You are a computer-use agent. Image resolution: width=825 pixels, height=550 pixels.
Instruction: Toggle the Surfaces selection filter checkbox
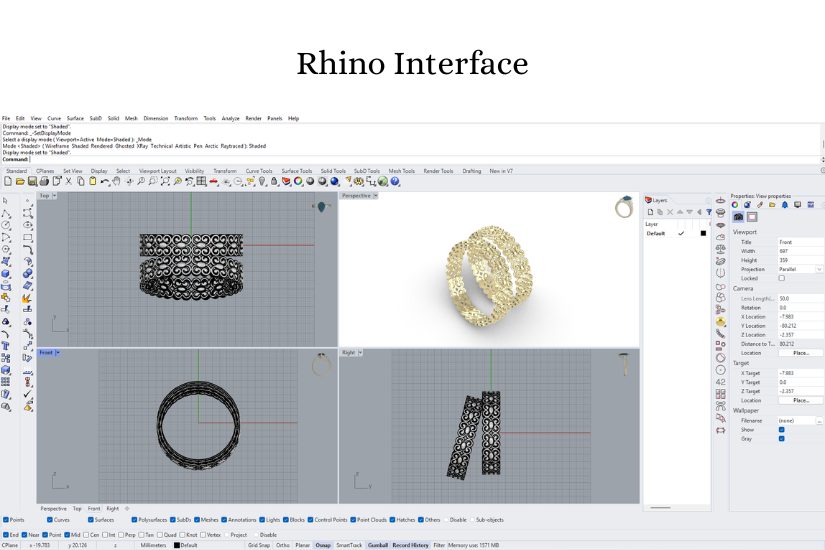coord(91,519)
